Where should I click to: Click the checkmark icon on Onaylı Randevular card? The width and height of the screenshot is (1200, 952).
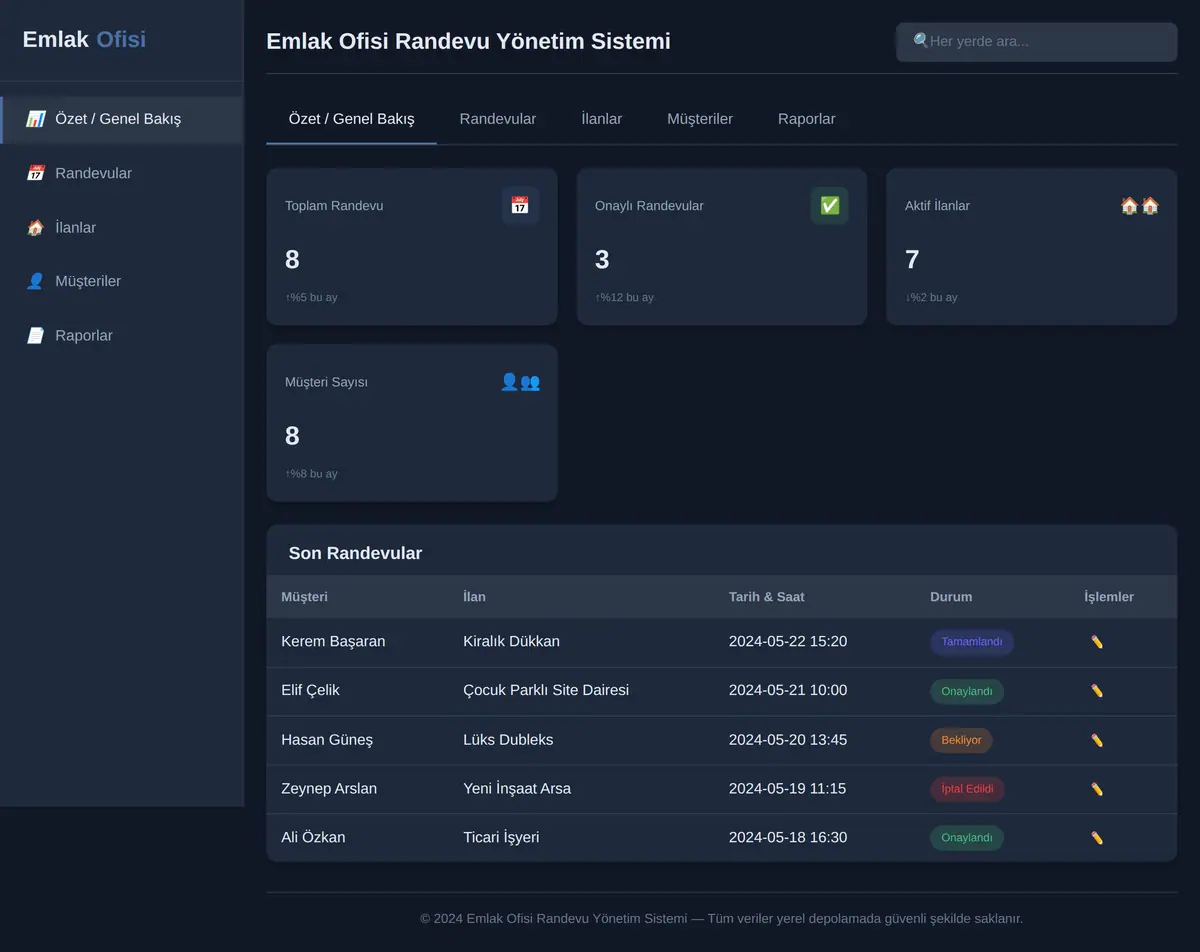(x=829, y=206)
